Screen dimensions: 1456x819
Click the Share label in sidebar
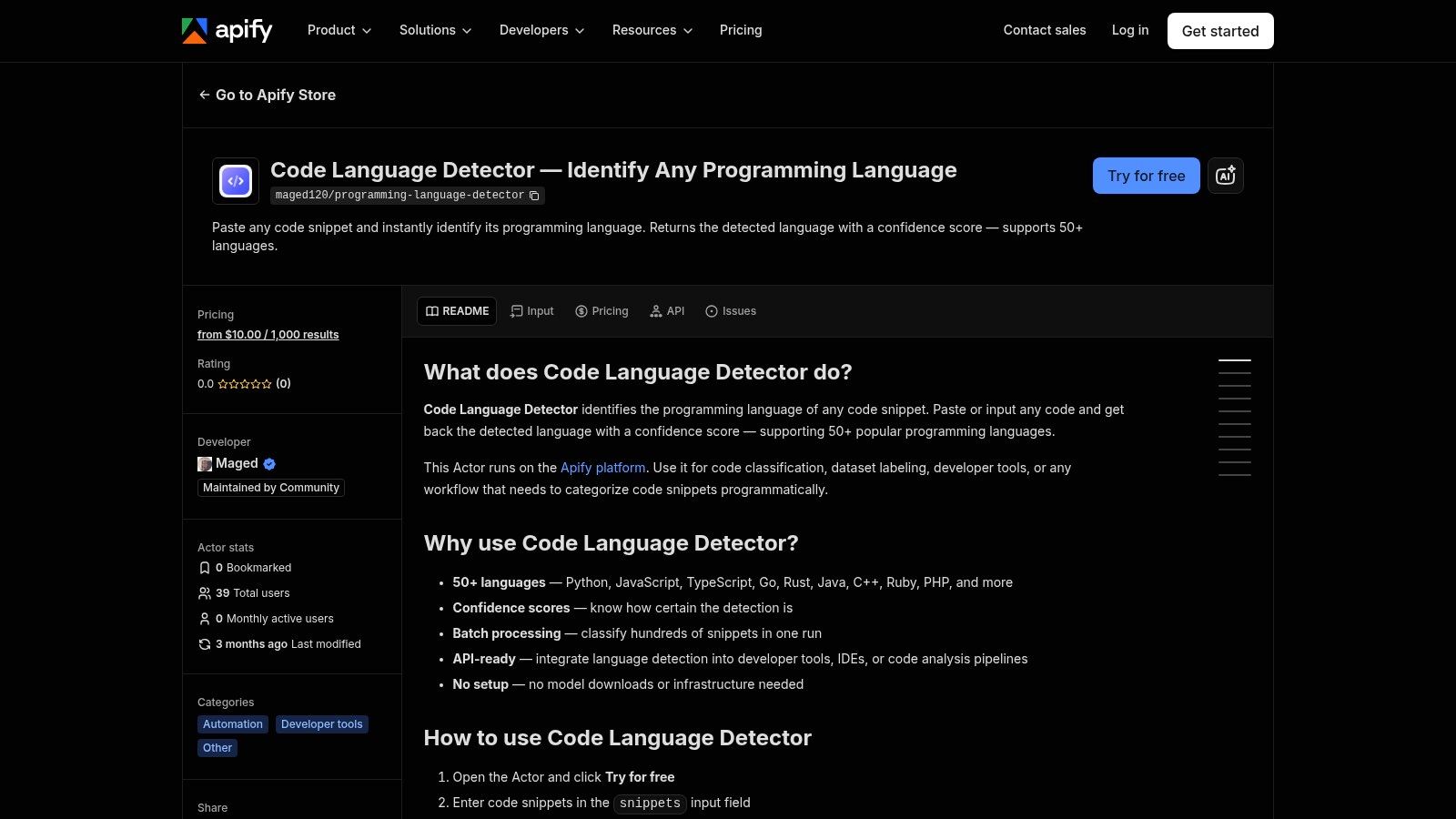[x=213, y=808]
